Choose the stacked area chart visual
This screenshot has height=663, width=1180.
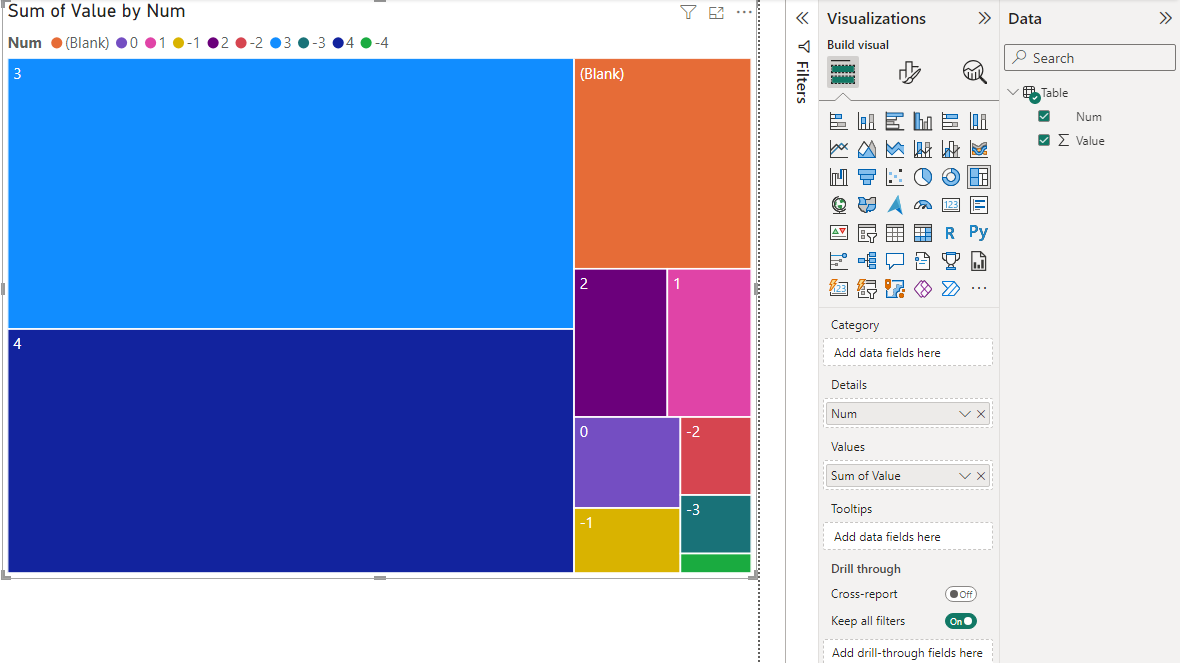click(x=895, y=149)
